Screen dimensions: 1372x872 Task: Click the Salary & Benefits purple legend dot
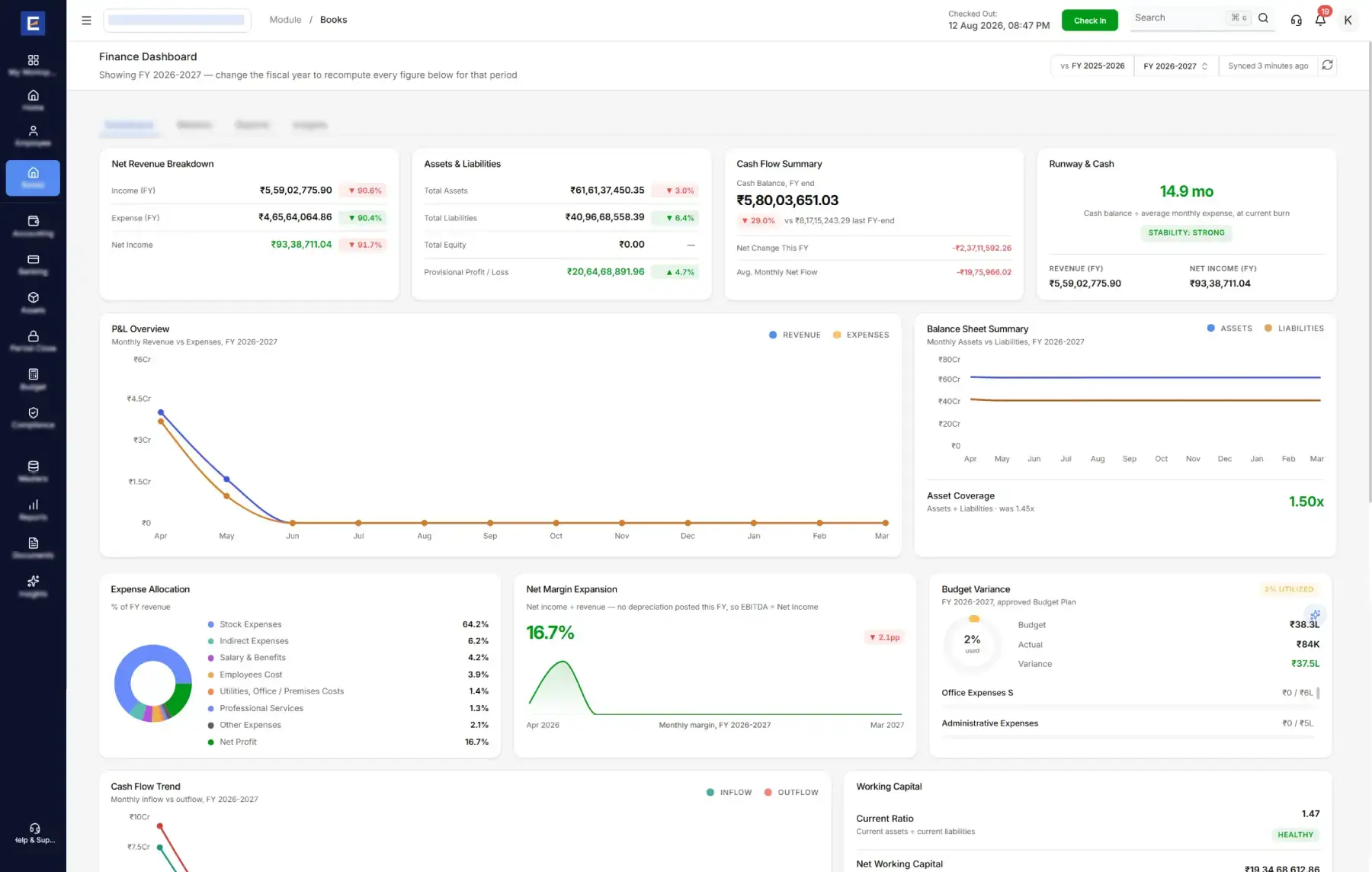coord(210,658)
